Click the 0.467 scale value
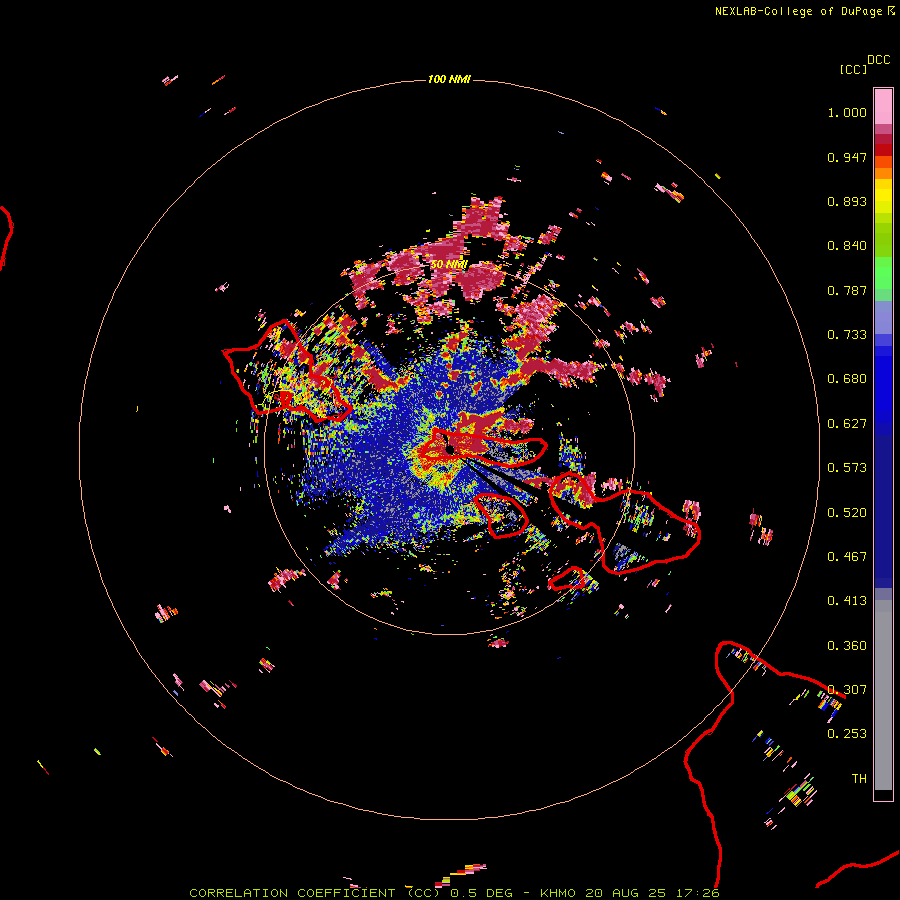900x900 pixels. (x=847, y=557)
